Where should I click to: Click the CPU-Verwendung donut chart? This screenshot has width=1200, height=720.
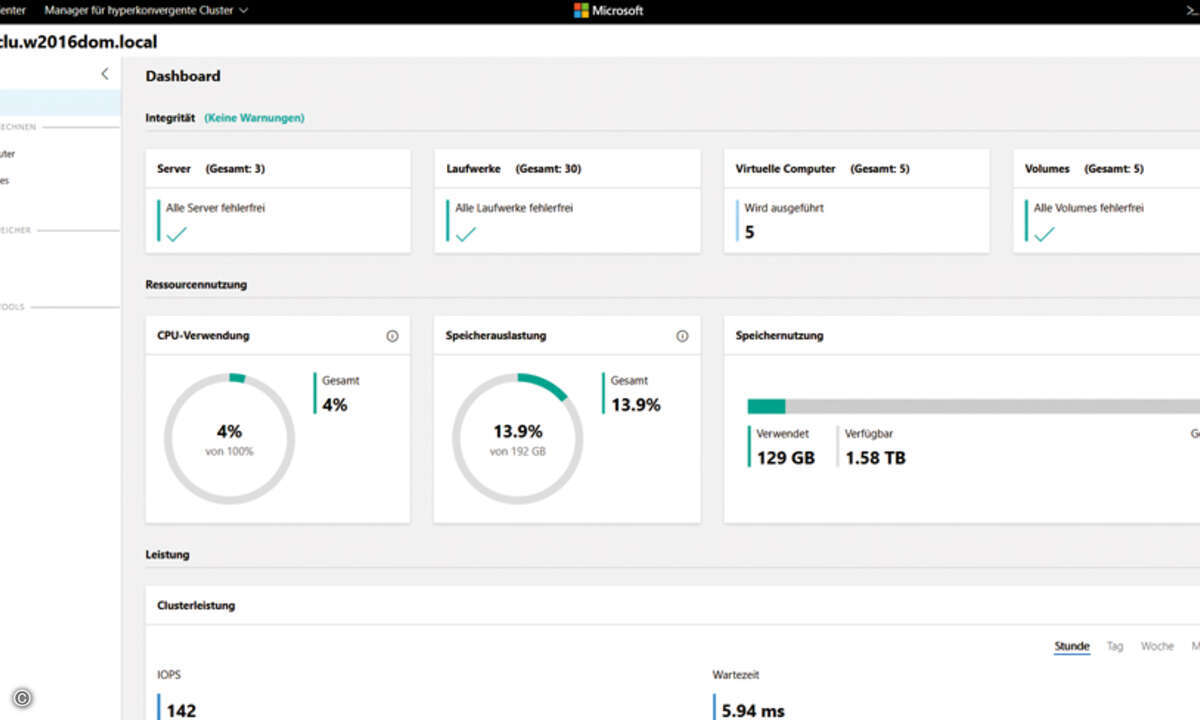click(229, 438)
